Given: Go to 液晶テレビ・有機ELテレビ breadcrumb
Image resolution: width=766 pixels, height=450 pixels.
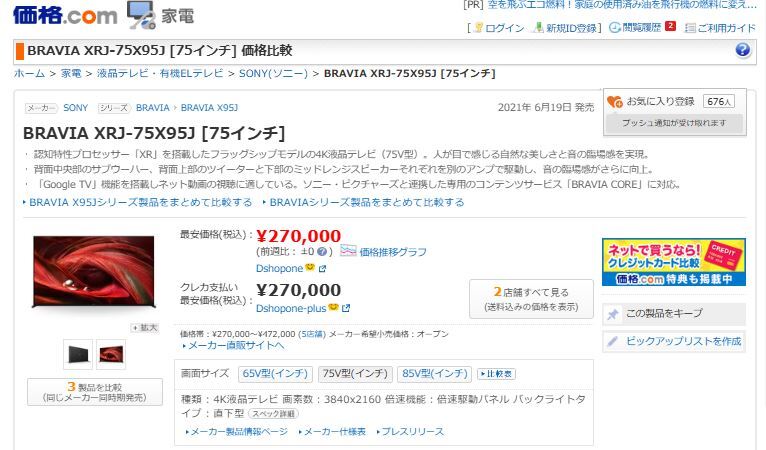Looking at the screenshot, I should [160, 74].
